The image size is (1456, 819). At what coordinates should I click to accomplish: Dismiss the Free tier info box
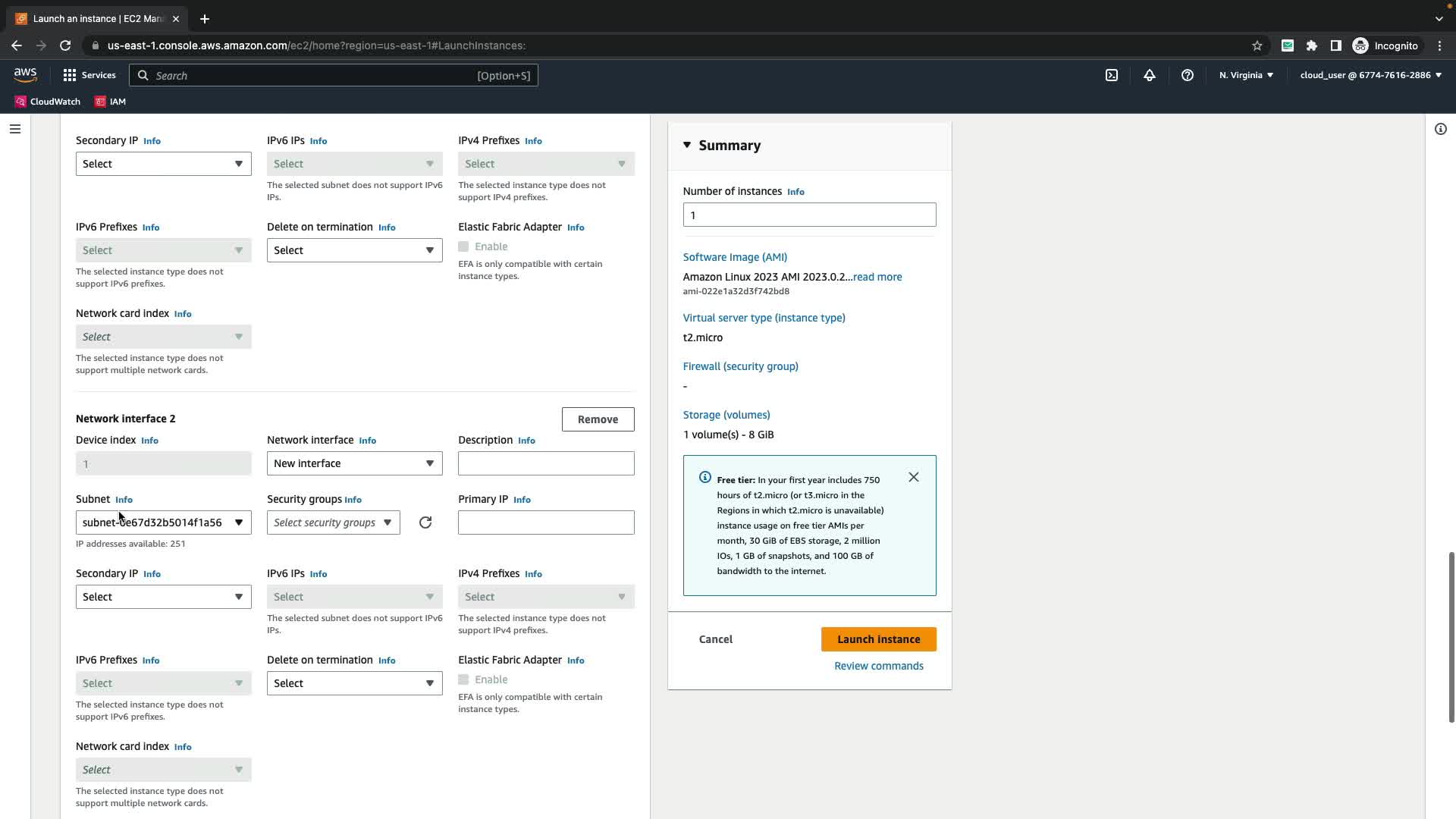914,477
